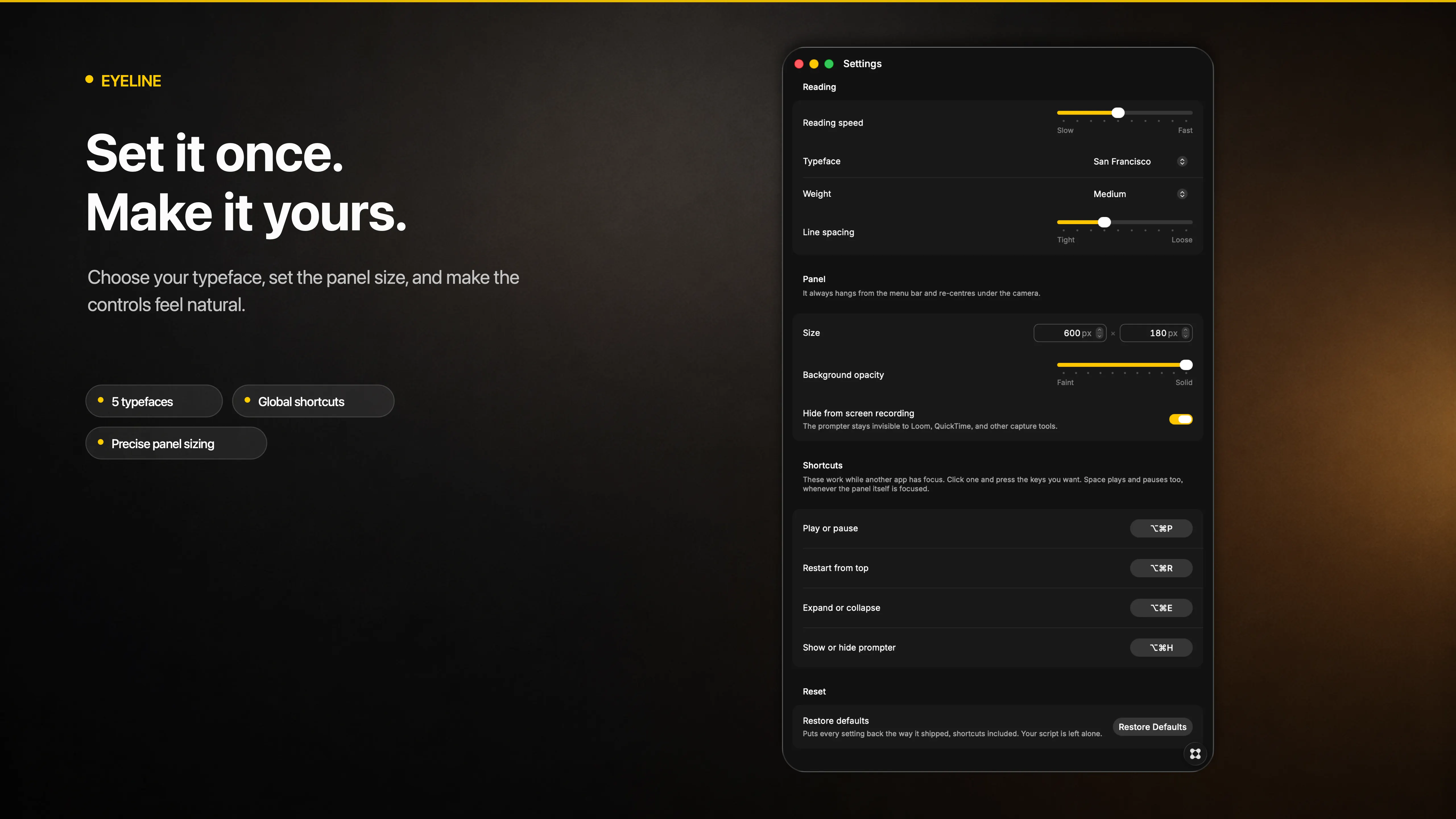Viewport: 1456px width, 819px height.
Task: Click the Restore Defaults button
Action: [x=1153, y=727]
